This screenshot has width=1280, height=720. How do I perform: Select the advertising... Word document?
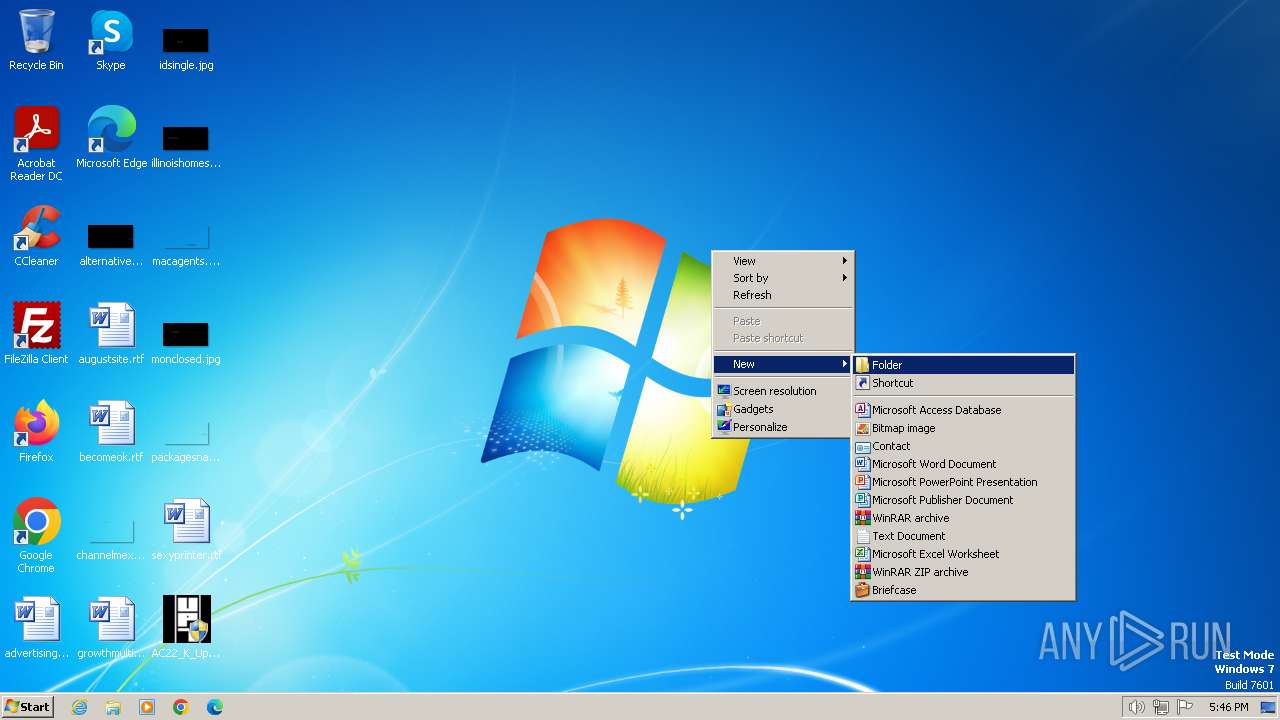point(36,628)
